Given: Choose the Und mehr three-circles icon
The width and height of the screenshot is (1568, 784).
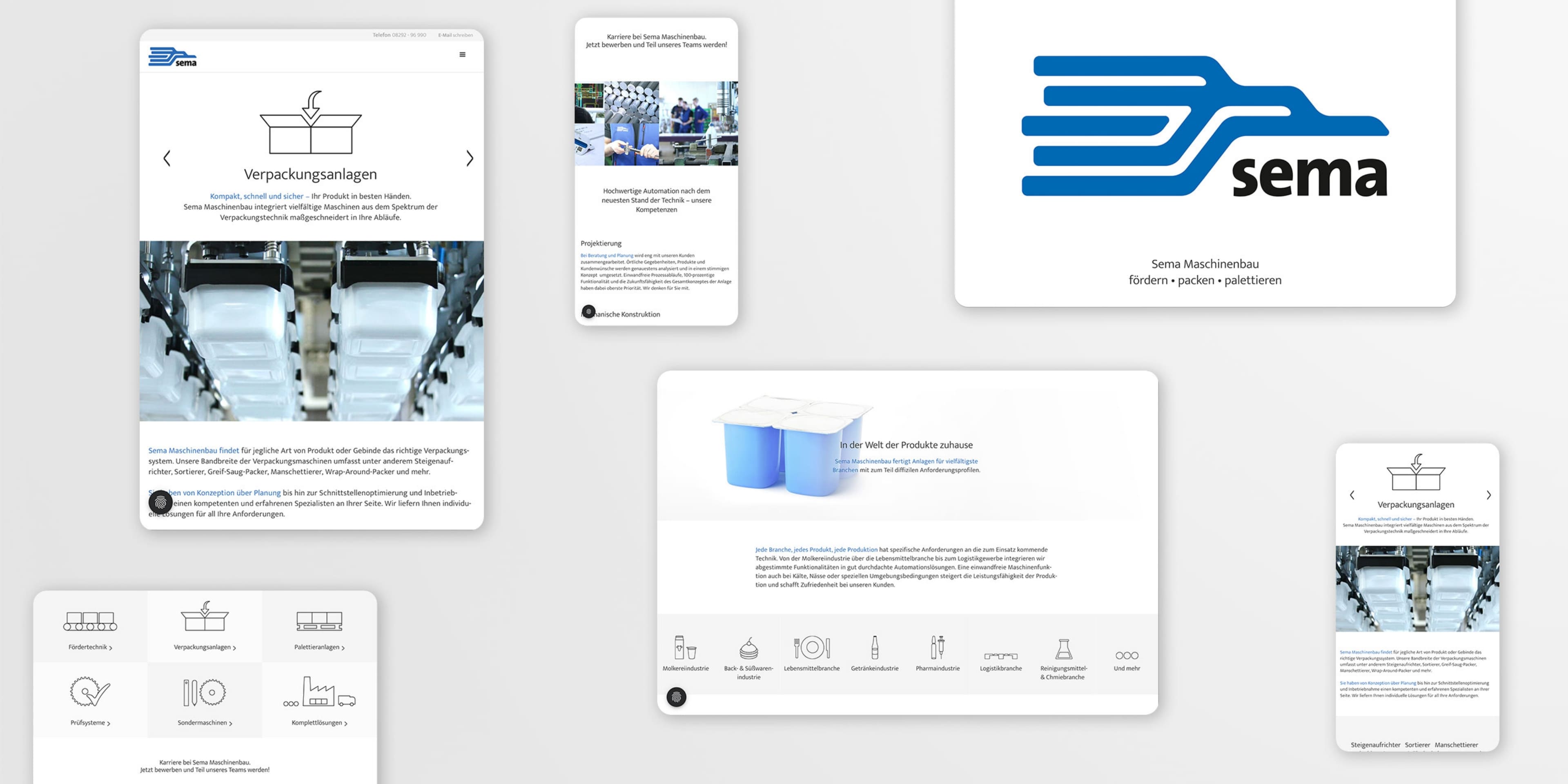Looking at the screenshot, I should click(1127, 655).
